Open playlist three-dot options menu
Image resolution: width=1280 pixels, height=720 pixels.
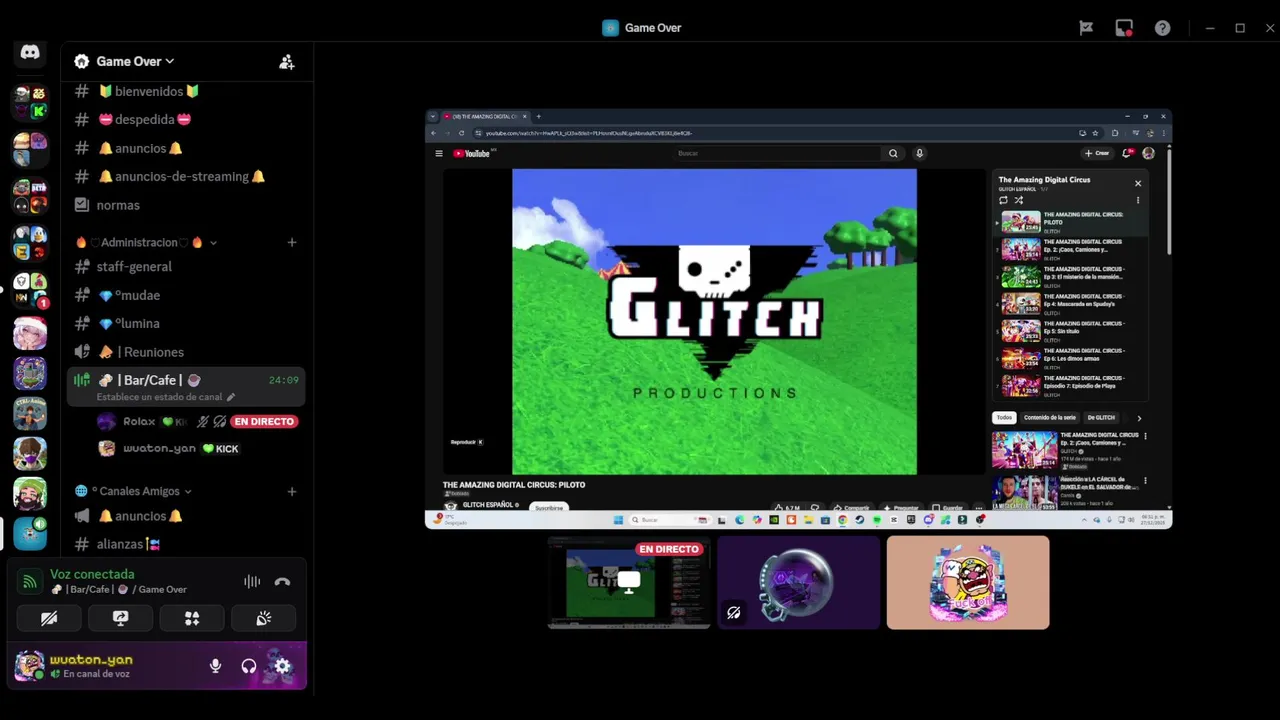click(1137, 200)
